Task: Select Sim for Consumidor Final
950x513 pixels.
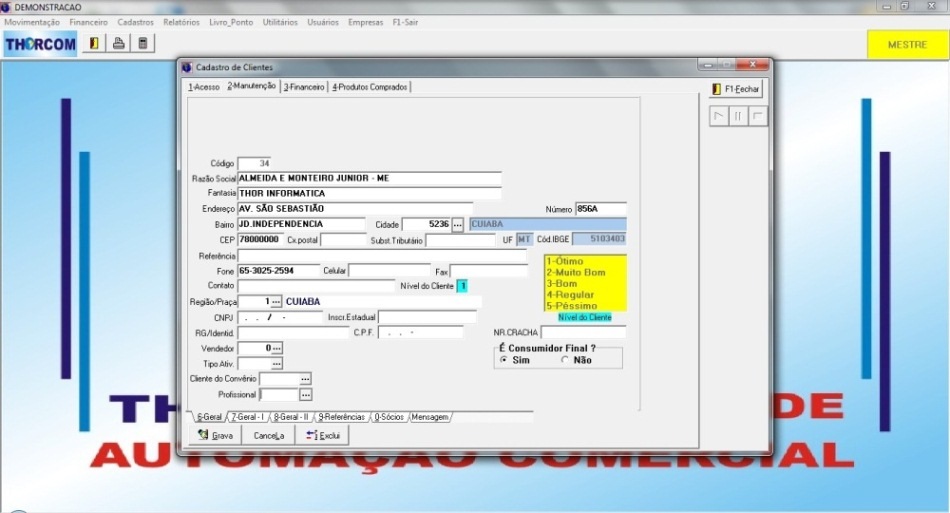Action: pyautogui.click(x=503, y=360)
